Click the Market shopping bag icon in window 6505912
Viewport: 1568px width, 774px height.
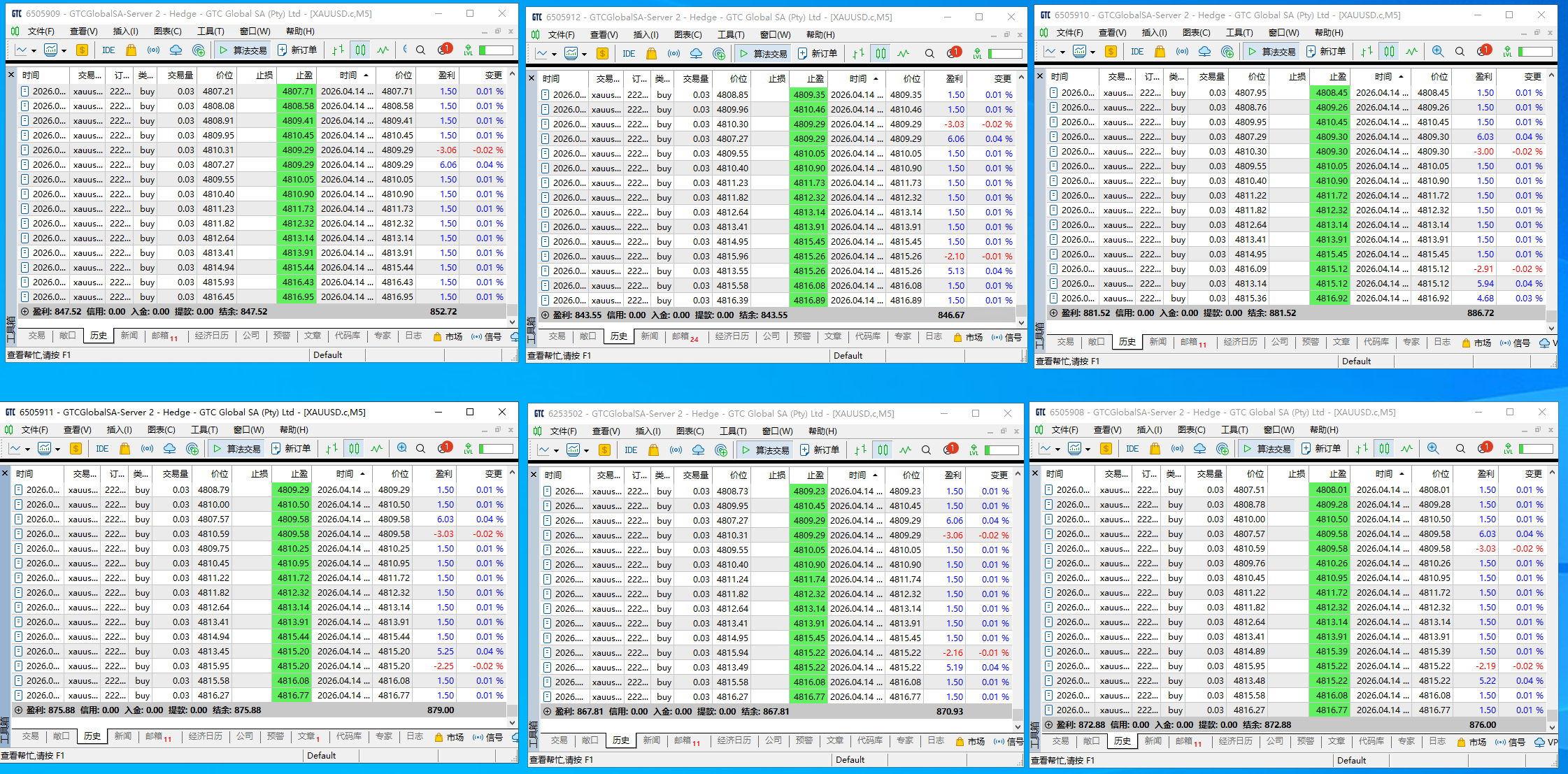click(x=651, y=54)
